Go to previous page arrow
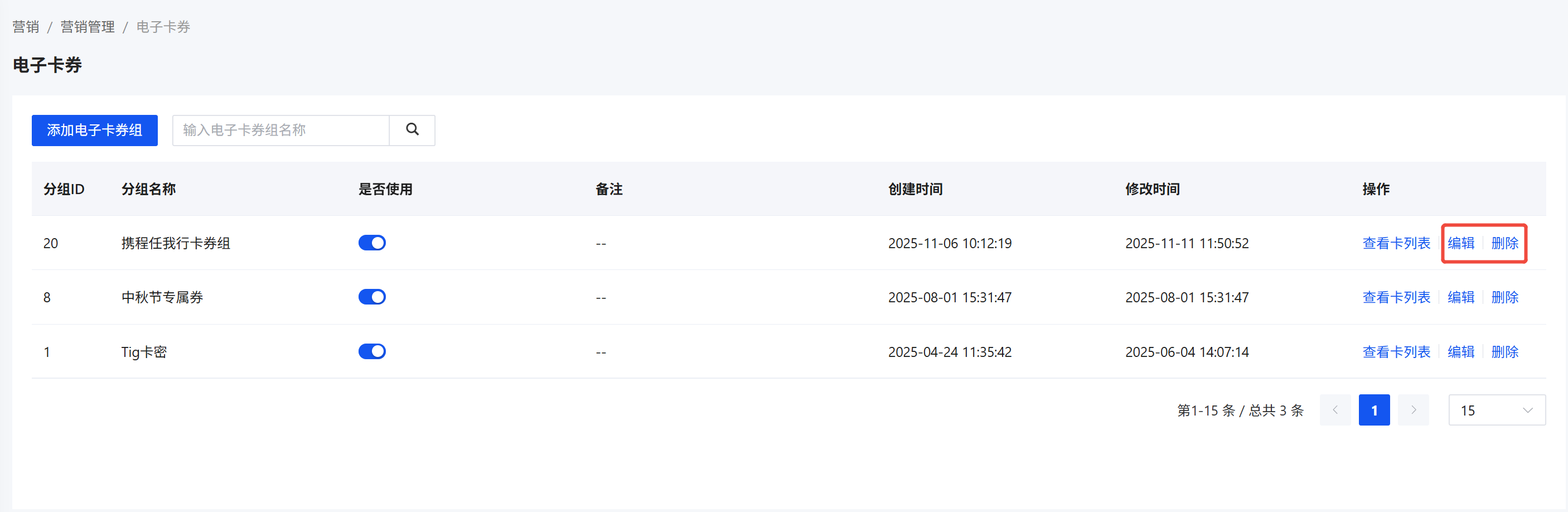 [1335, 410]
